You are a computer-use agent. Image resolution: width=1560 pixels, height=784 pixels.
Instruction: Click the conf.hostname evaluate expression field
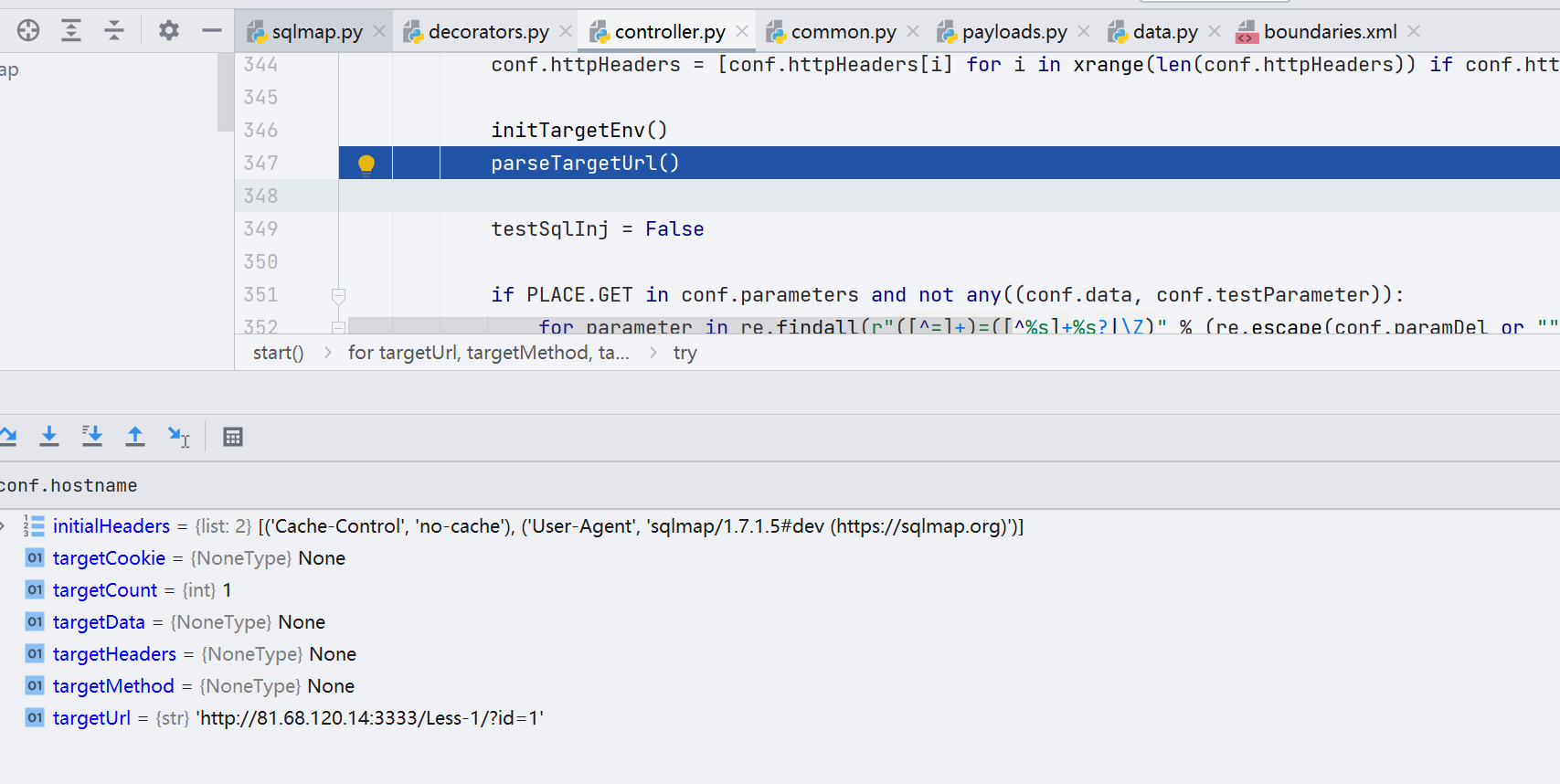[780, 485]
